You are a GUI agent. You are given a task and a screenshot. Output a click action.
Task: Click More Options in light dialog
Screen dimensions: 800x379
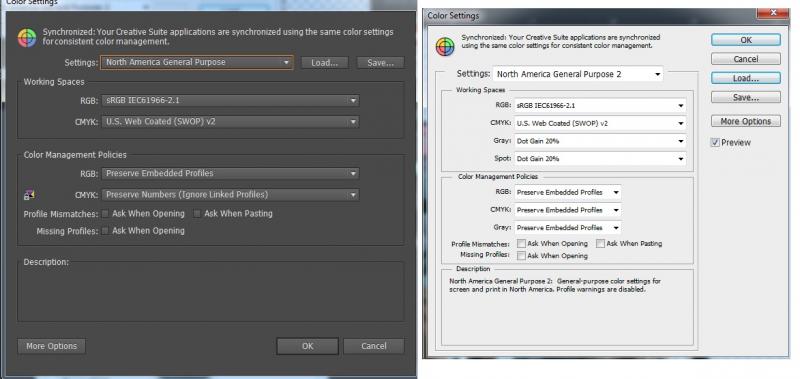(746, 121)
